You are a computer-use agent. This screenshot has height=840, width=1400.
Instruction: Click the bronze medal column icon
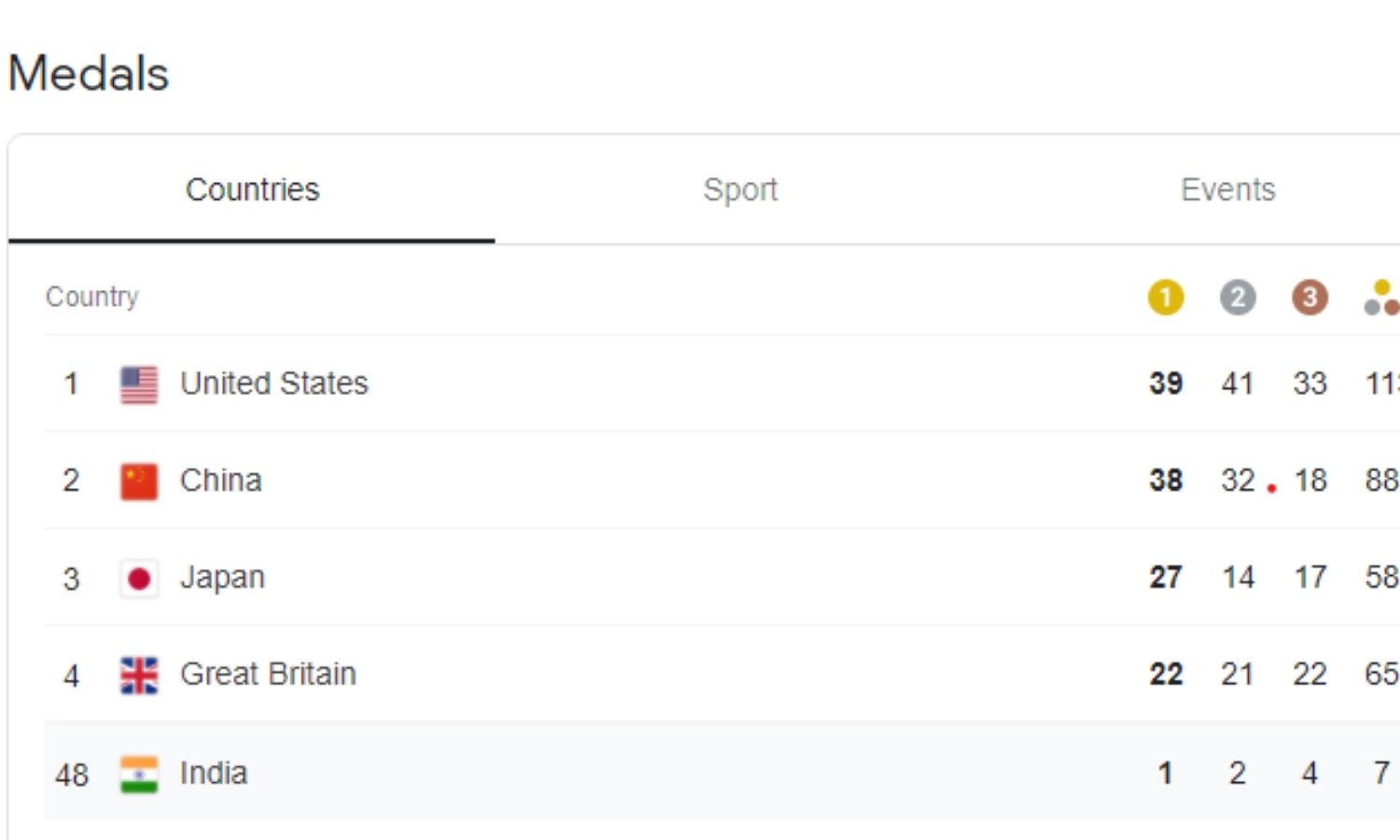pyautogui.click(x=1309, y=298)
